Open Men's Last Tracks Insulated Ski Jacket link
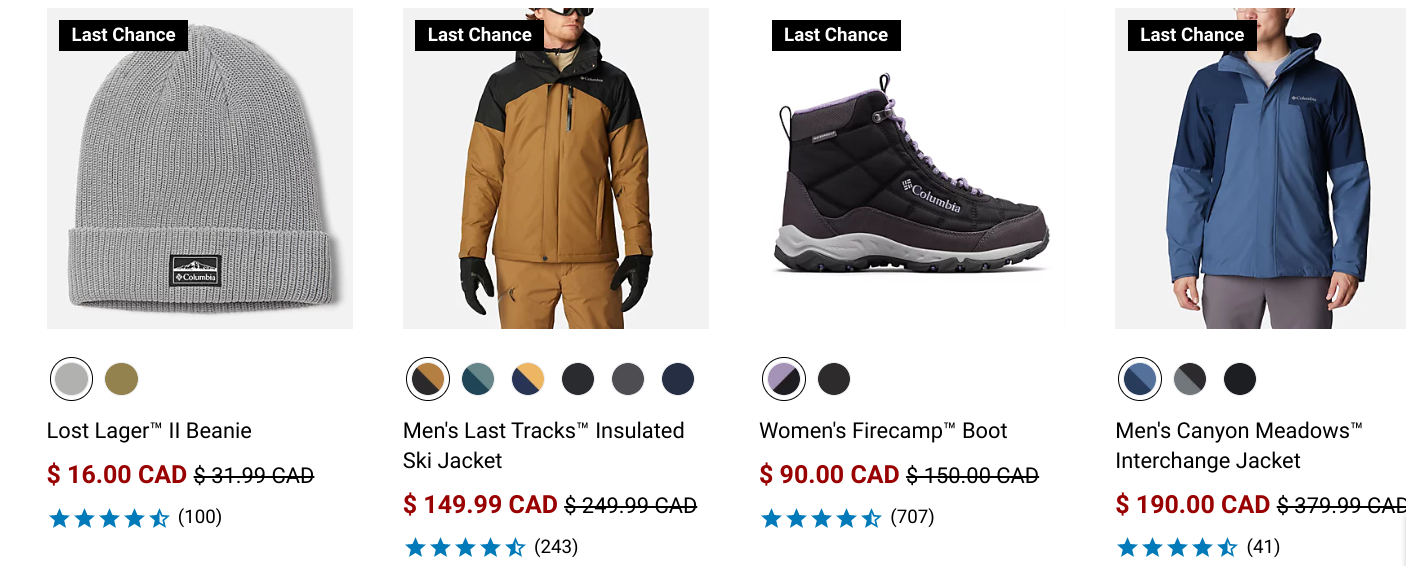Viewport: 1406px width, 566px height. point(544,446)
